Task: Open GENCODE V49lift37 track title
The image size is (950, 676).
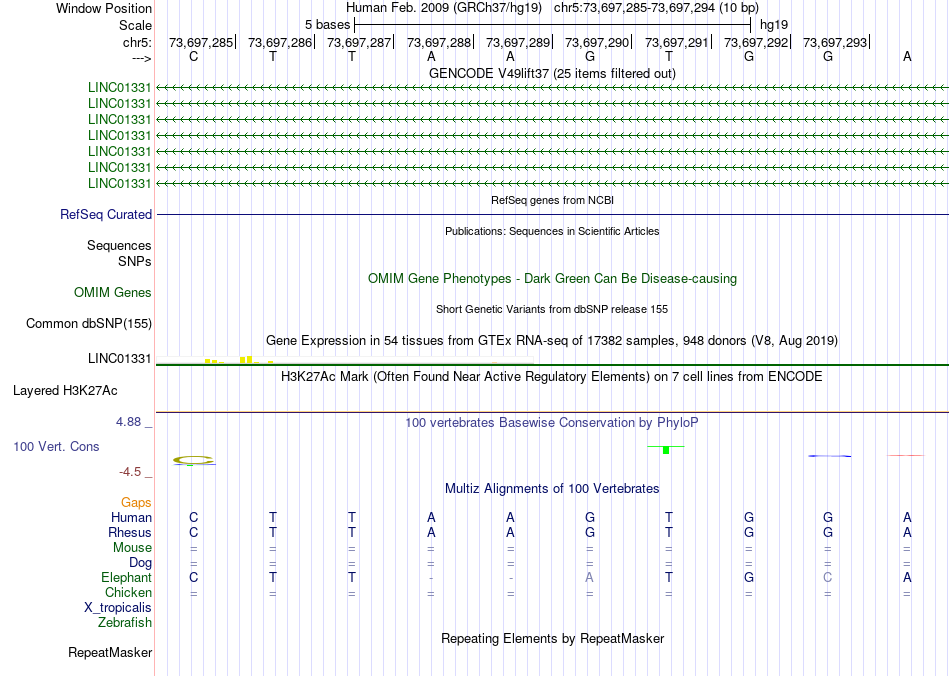Action: coord(552,73)
